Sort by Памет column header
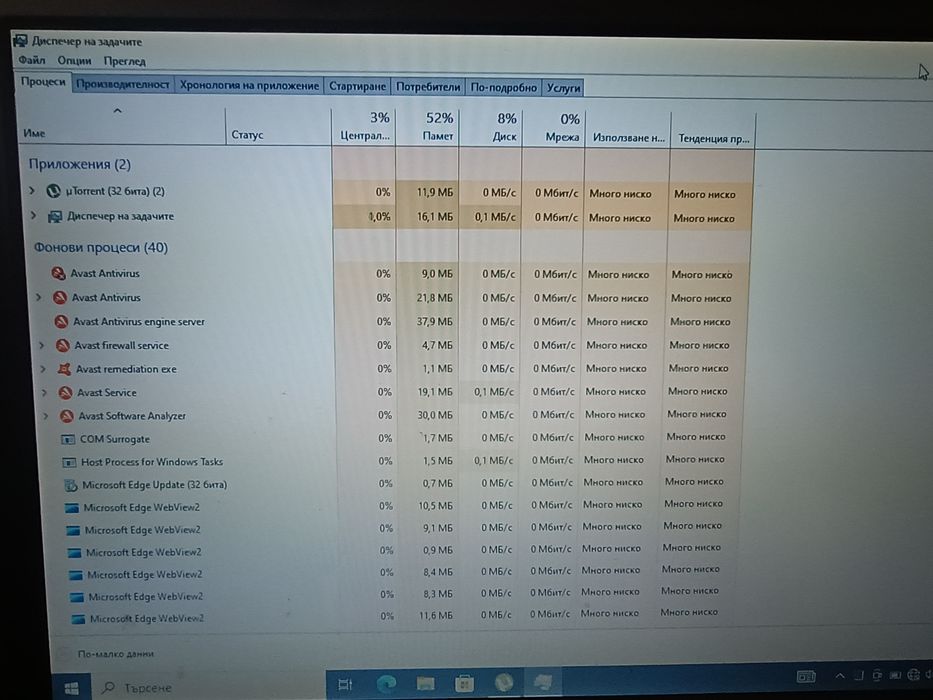This screenshot has width=933, height=700. pos(427,127)
